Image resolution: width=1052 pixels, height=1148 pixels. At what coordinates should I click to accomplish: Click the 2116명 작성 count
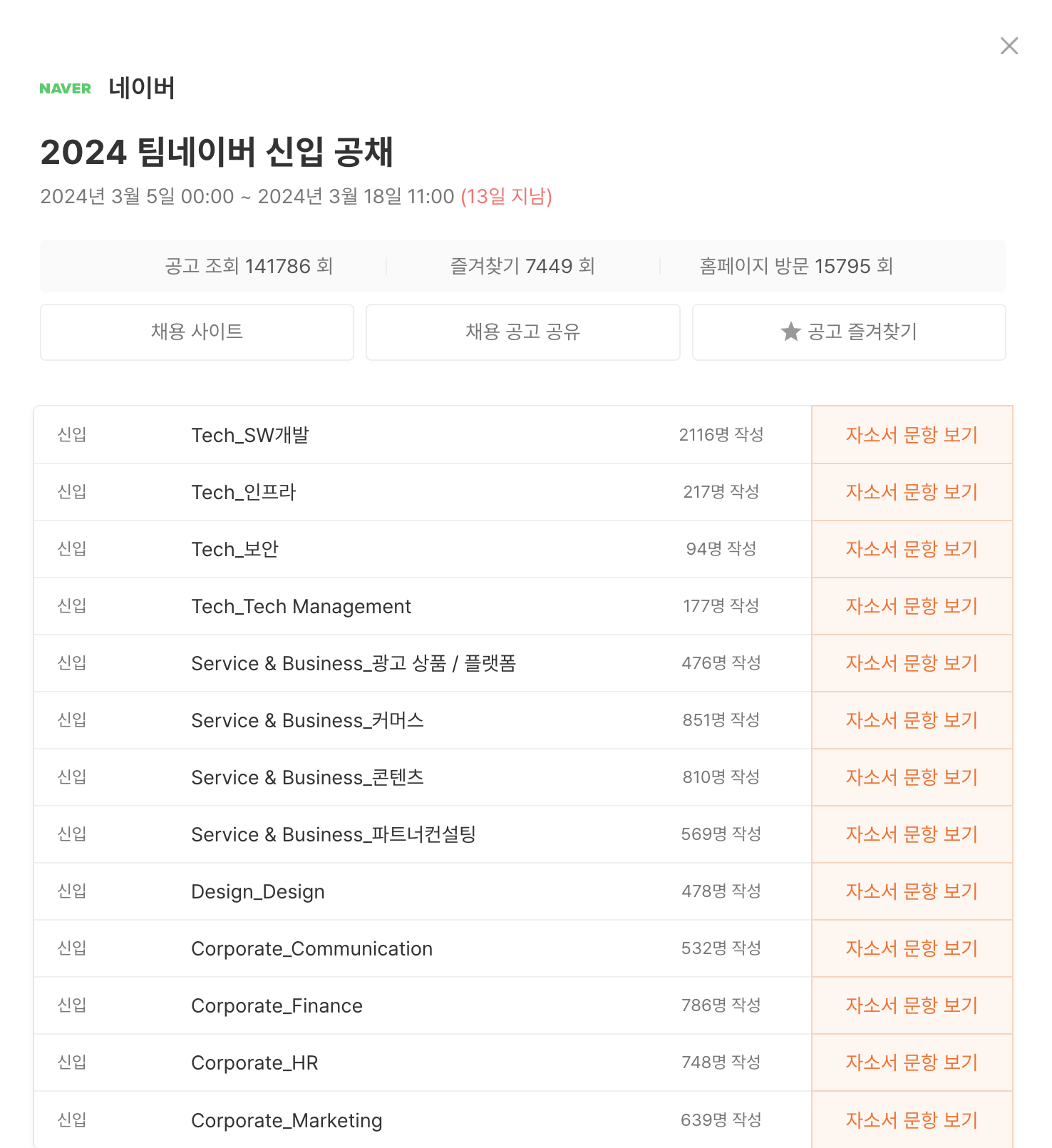pos(721,434)
